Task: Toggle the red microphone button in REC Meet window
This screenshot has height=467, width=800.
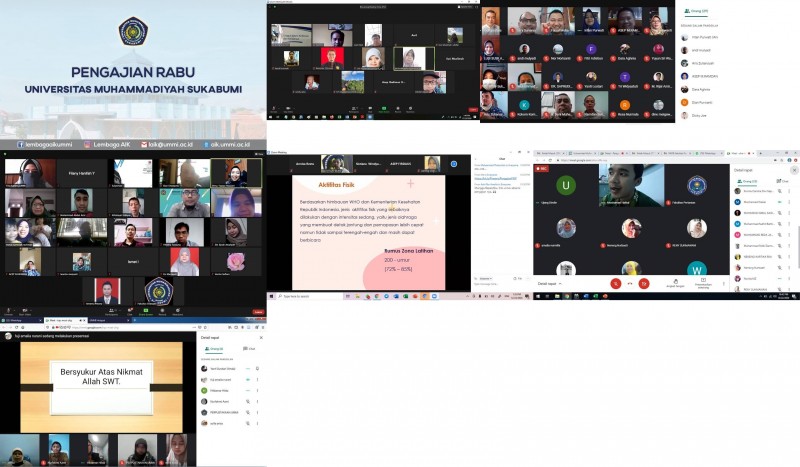Action: click(x=615, y=284)
